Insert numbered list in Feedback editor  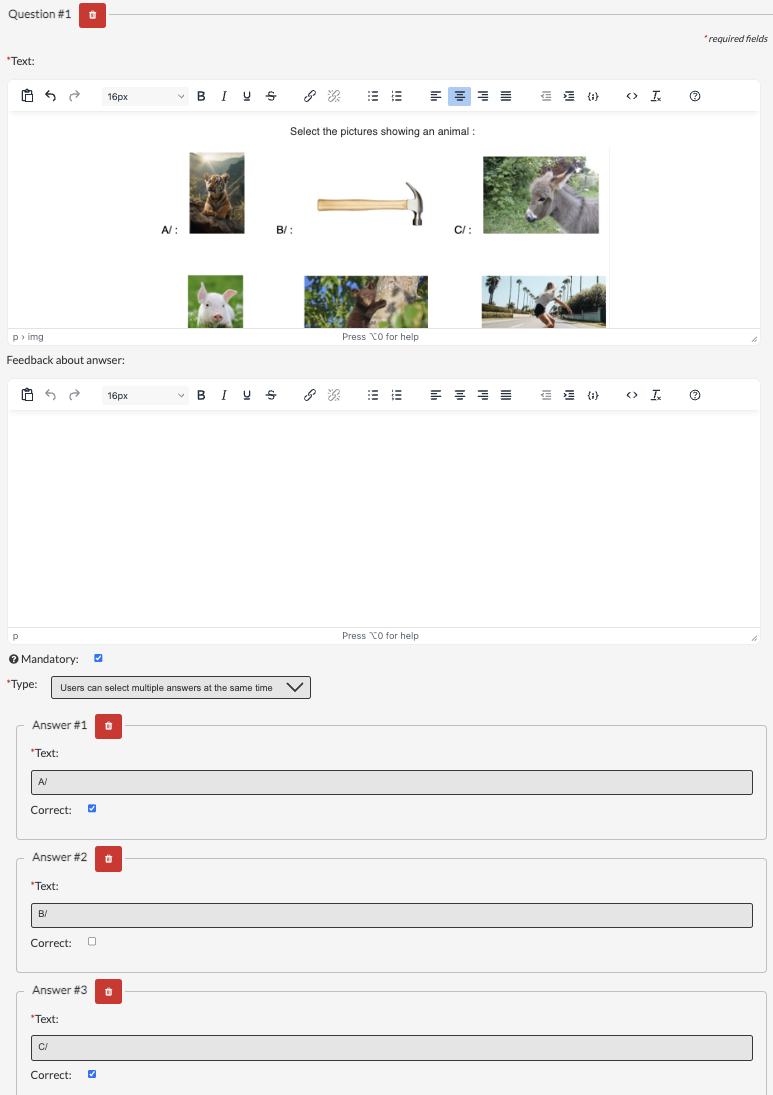pos(397,395)
